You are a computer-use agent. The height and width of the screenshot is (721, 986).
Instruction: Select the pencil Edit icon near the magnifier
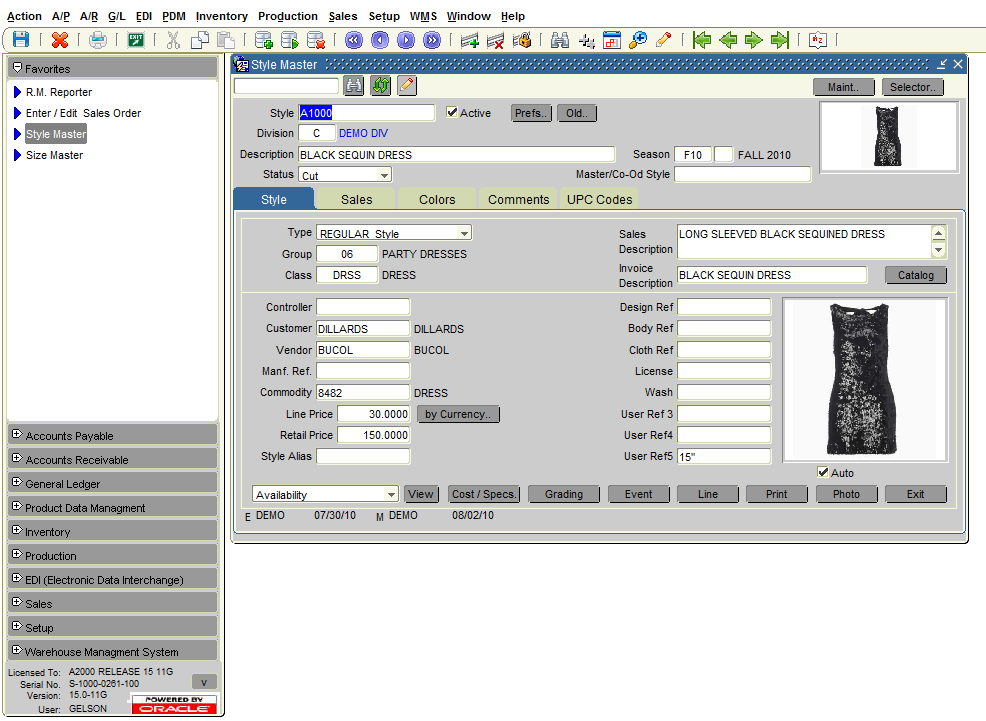click(663, 39)
